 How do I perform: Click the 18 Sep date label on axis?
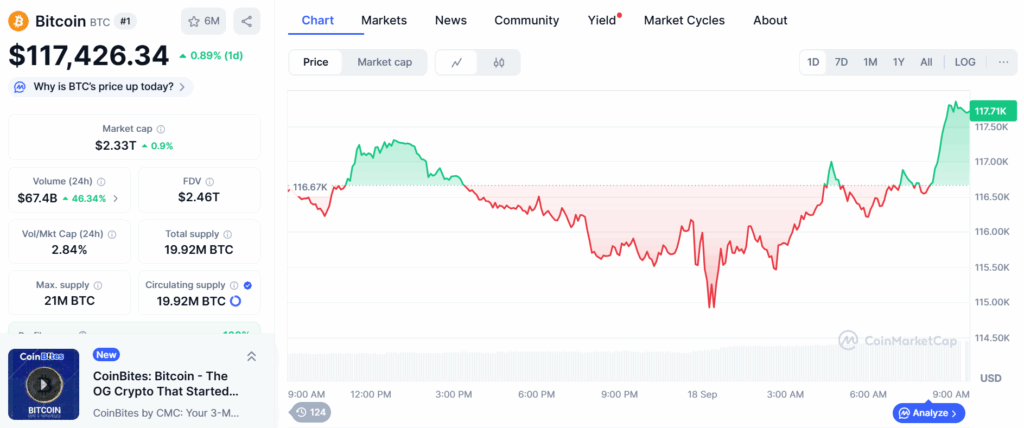click(705, 395)
